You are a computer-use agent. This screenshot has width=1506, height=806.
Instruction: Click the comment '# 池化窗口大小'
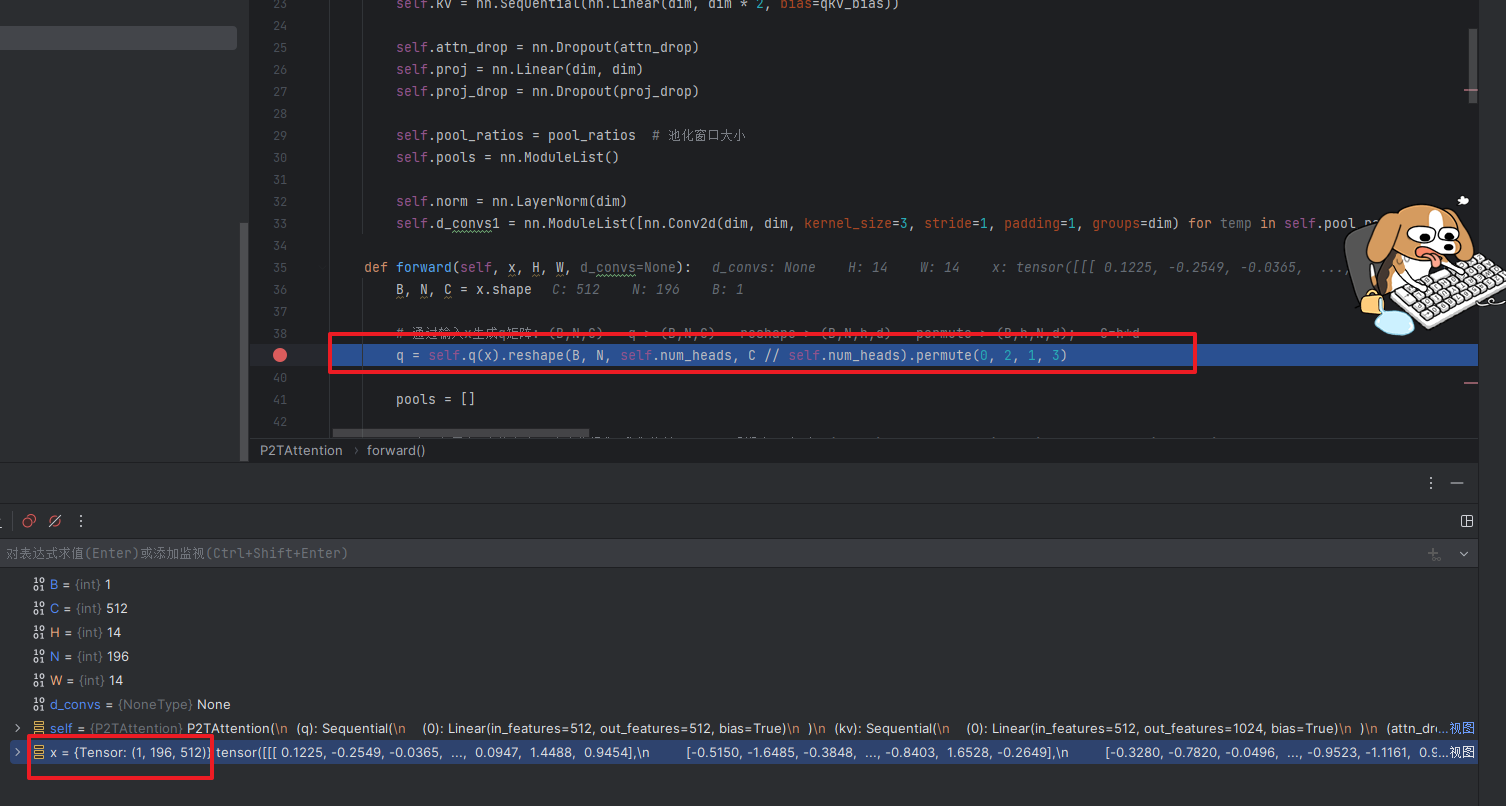[698, 135]
